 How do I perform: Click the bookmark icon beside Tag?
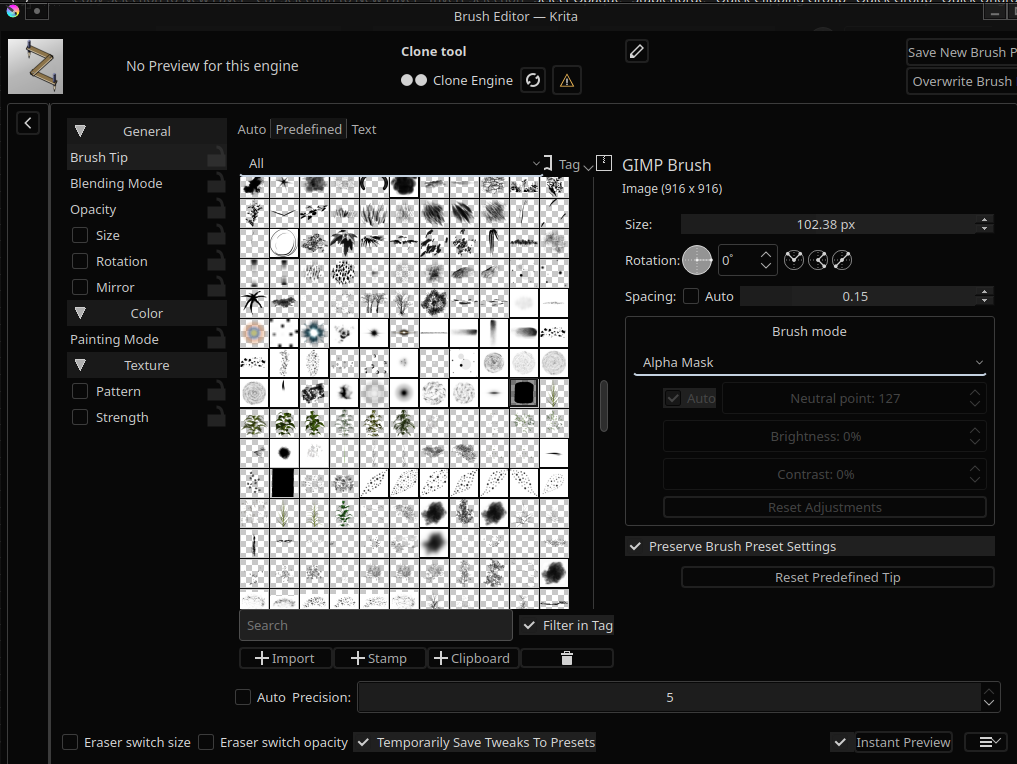click(548, 163)
